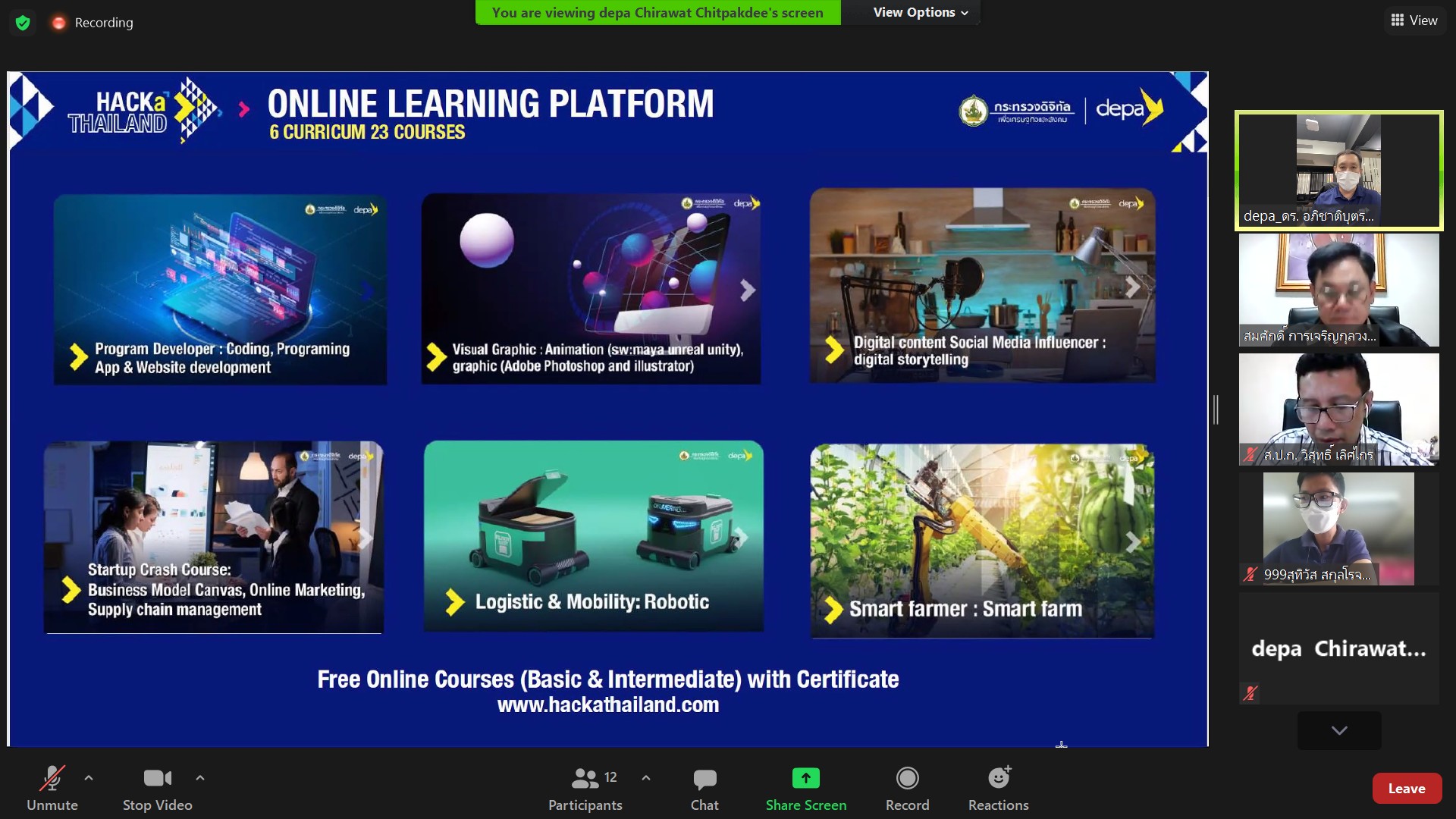1456x819 pixels.
Task: Click next arrow on Digital content card
Action: pyautogui.click(x=1133, y=287)
